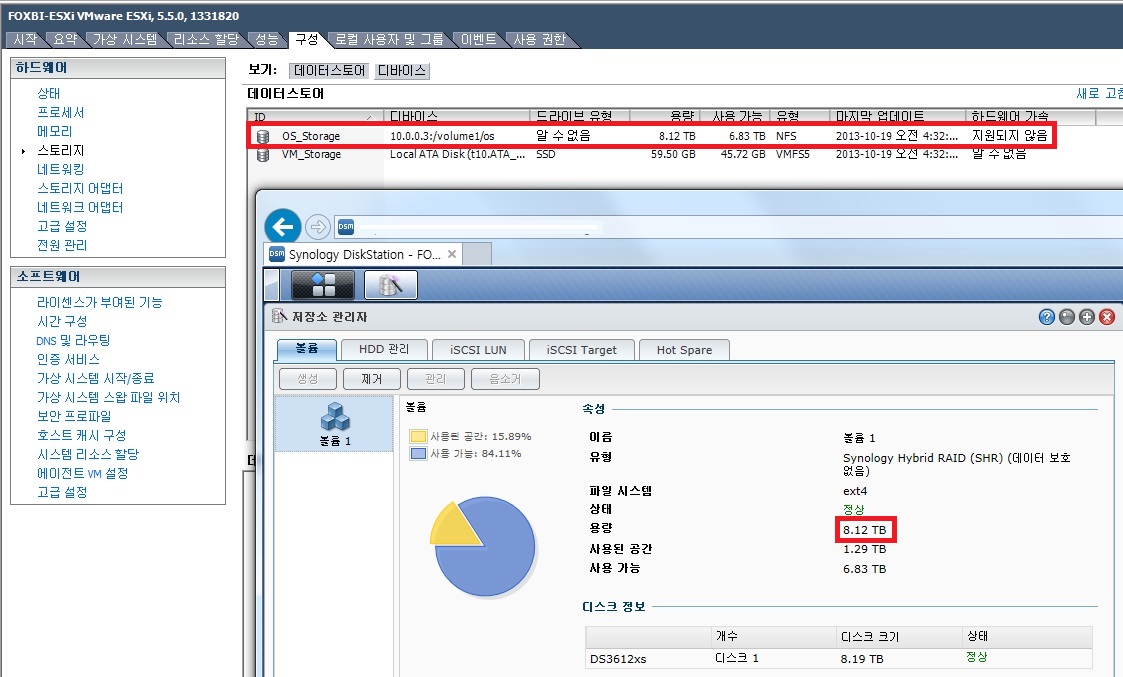Open the 사용 권한 tab
Viewport: 1123px width, 677px height.
(539, 40)
